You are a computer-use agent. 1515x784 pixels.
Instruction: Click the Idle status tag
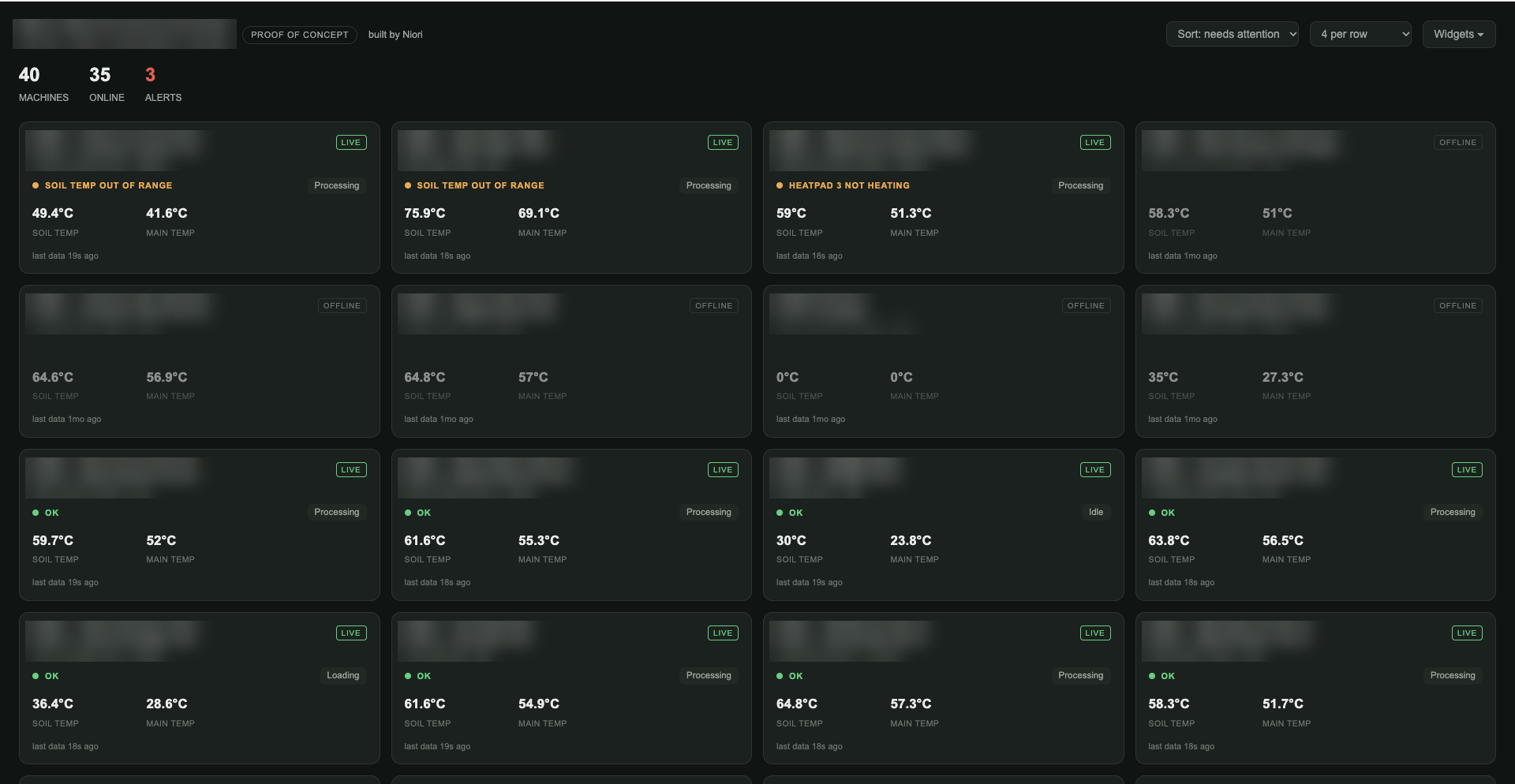tap(1096, 512)
